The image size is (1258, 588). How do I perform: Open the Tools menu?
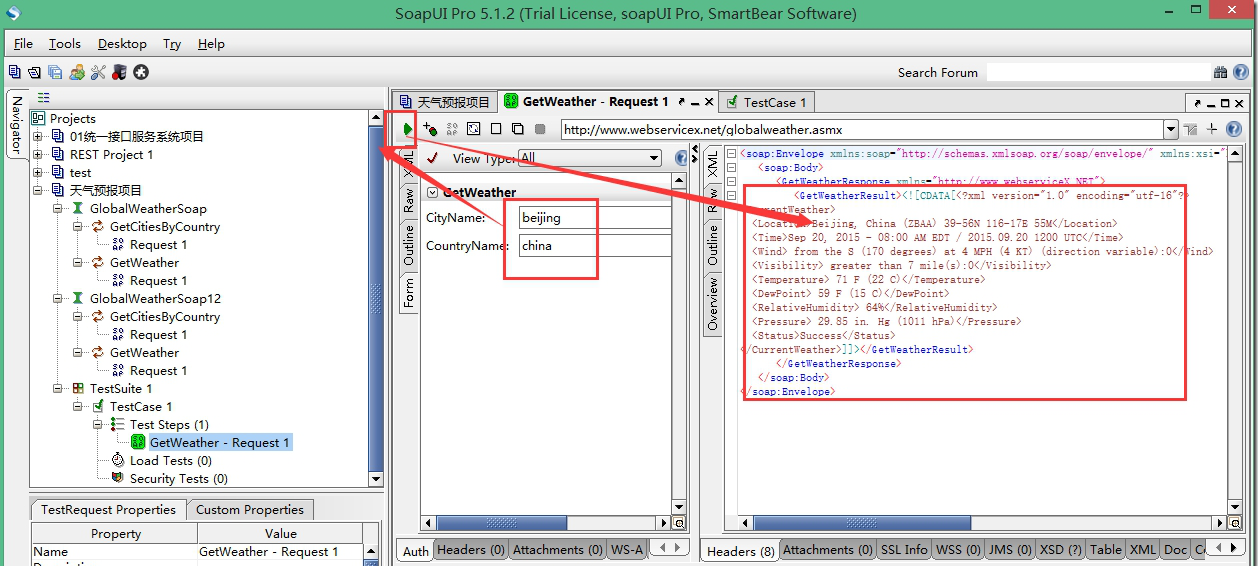tap(64, 44)
